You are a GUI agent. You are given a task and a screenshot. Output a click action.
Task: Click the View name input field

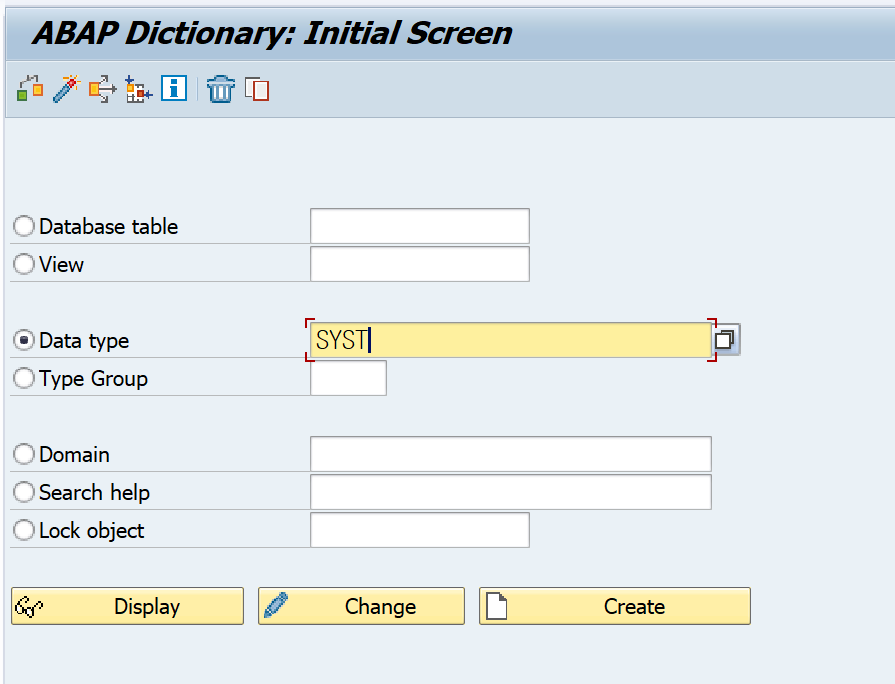tap(420, 264)
